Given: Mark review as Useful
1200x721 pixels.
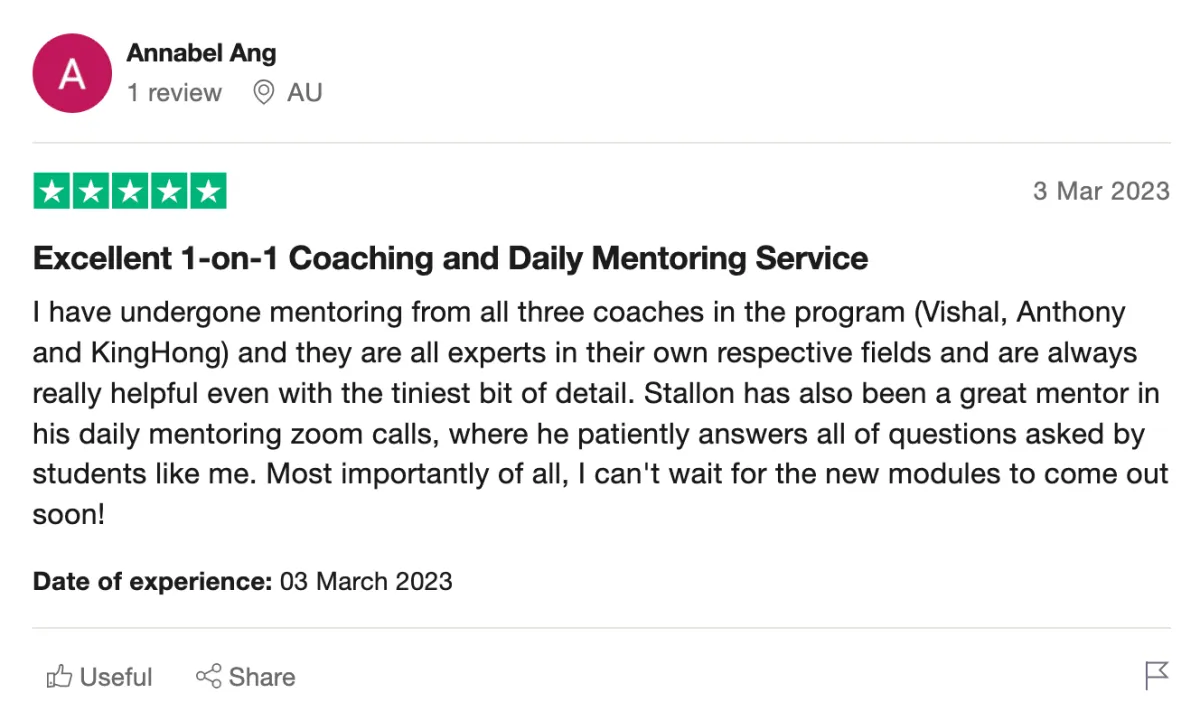Looking at the screenshot, I should (116, 677).
